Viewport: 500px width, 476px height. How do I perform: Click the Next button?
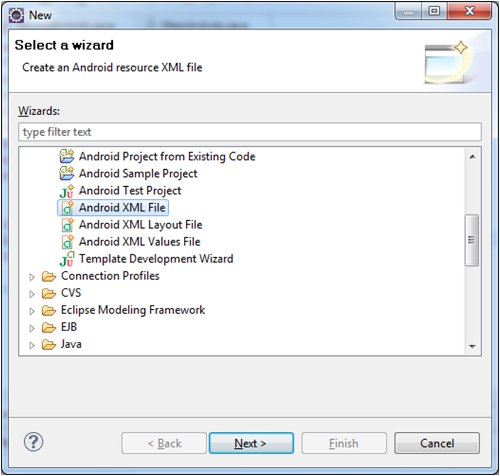251,443
